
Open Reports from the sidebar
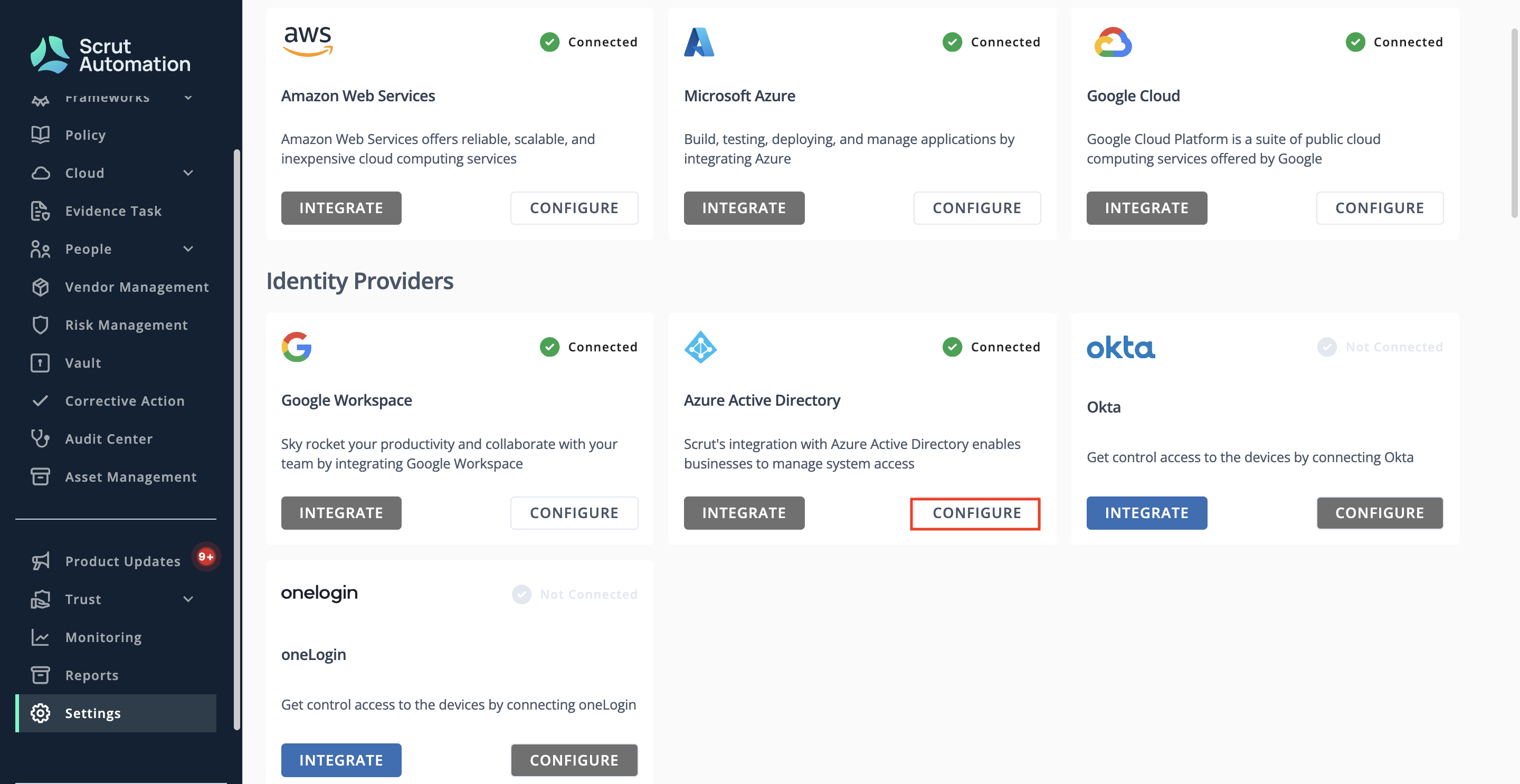116,675
